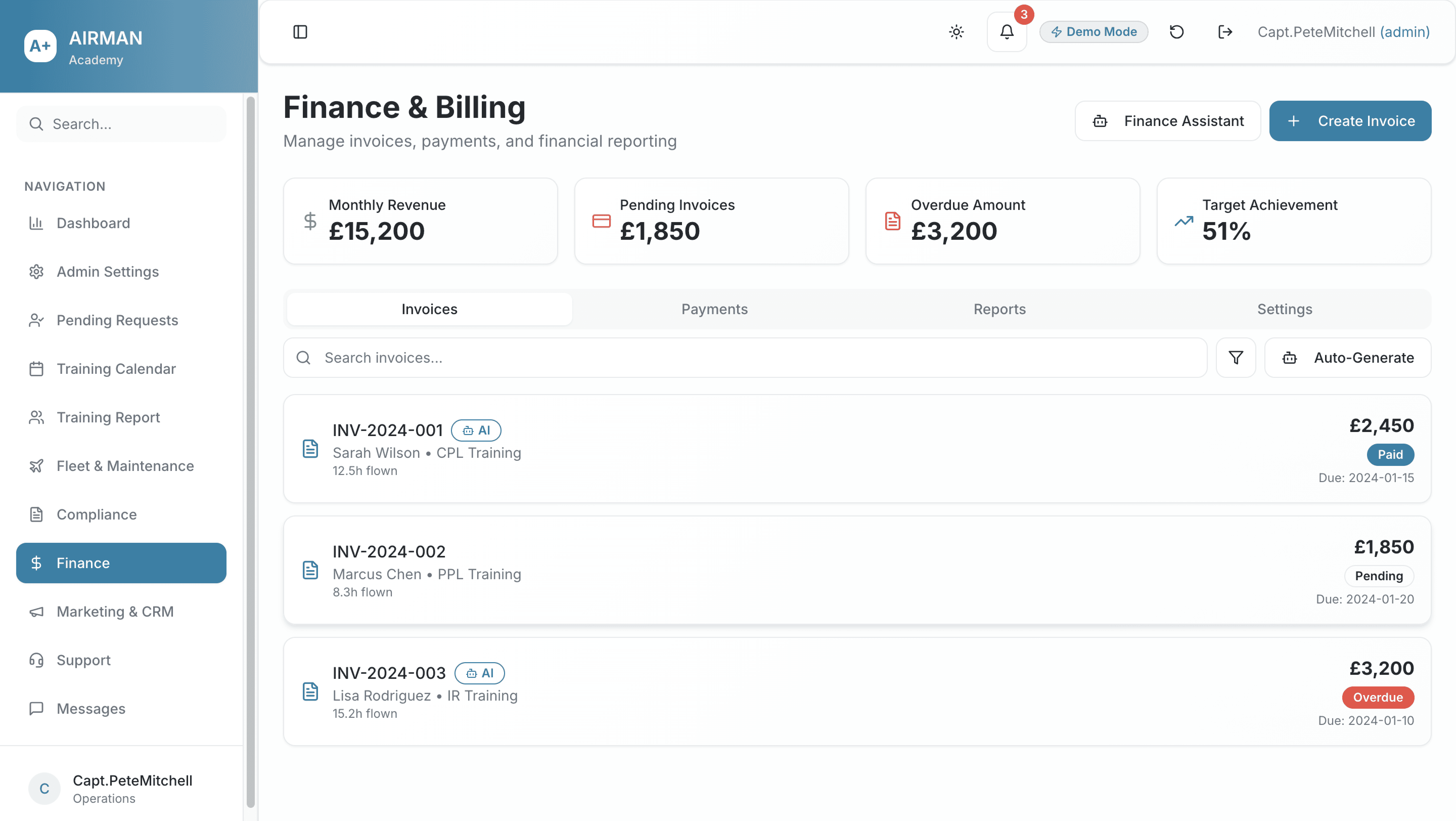Viewport: 1456px width, 821px height.
Task: Toggle the Demo Mode badge
Action: [1094, 32]
